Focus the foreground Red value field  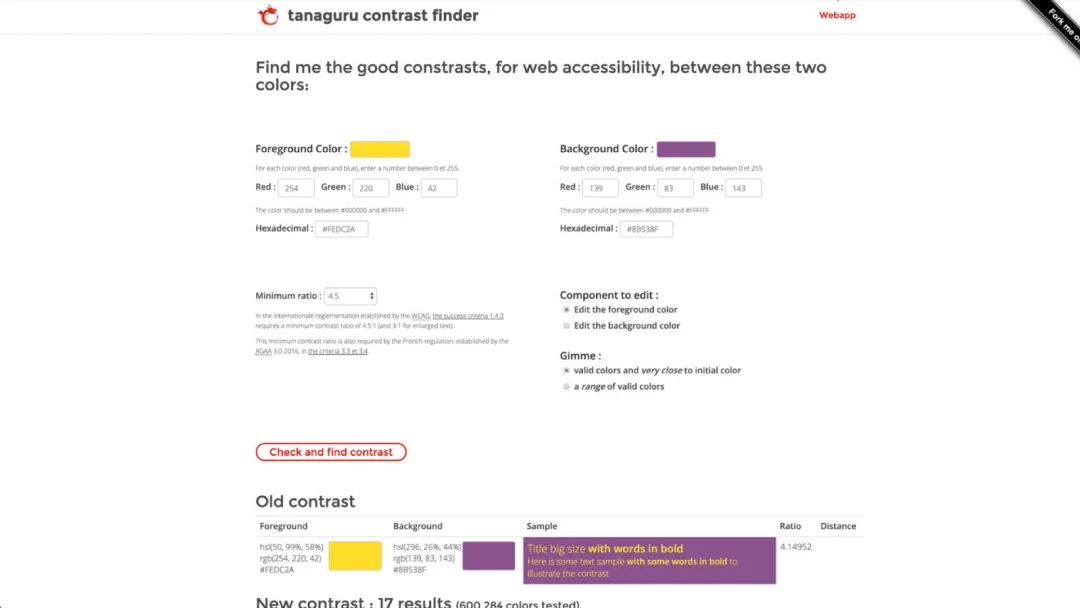point(296,187)
